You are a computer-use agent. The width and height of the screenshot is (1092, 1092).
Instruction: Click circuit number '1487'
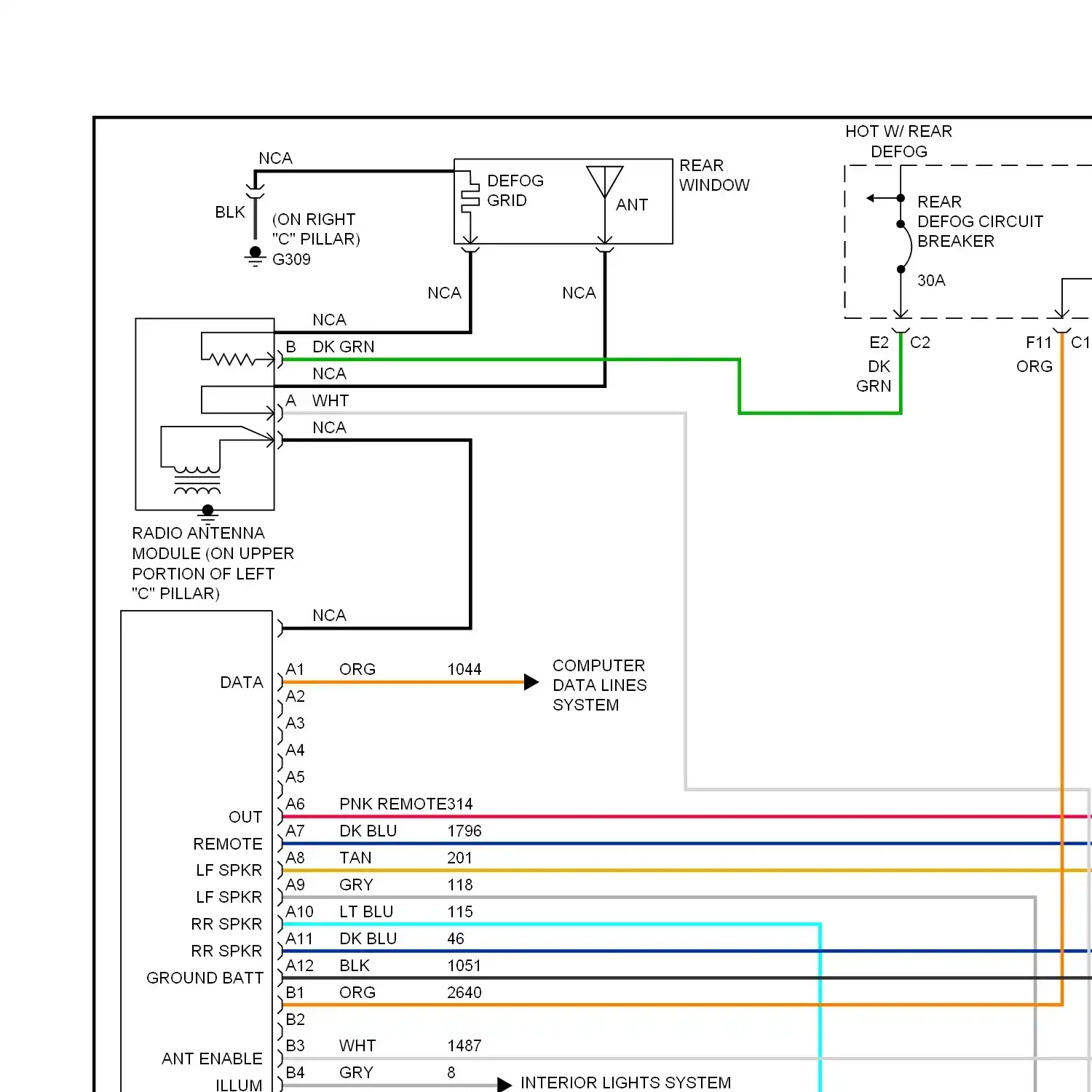tap(464, 1045)
